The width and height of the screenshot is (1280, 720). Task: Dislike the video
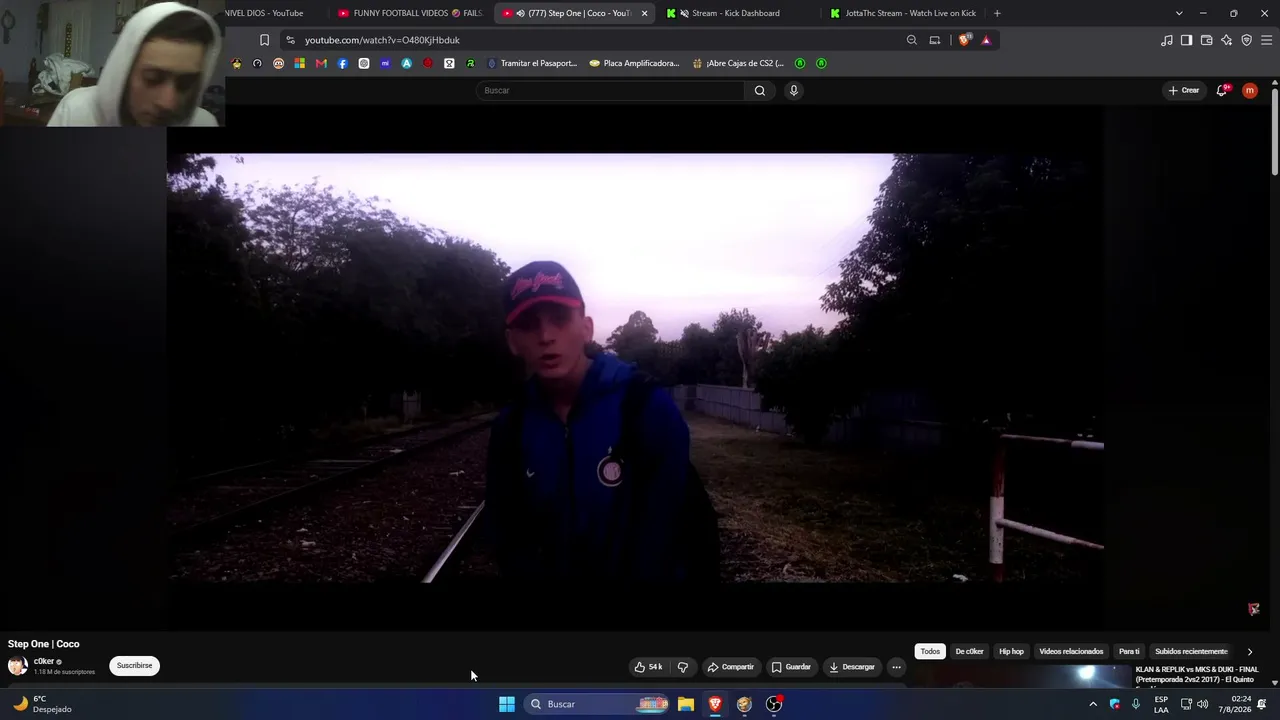683,667
